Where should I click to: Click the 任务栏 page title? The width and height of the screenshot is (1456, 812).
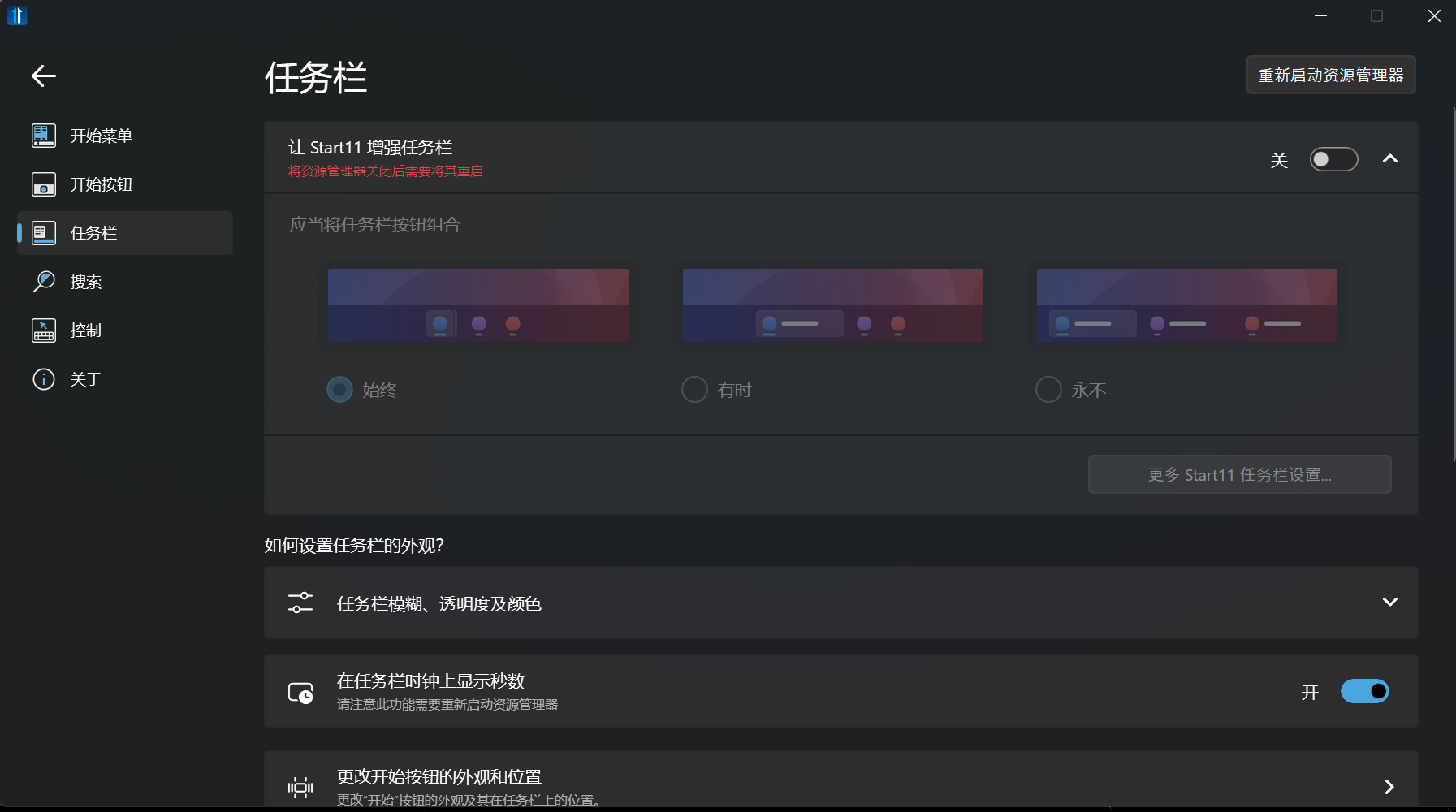pos(316,78)
